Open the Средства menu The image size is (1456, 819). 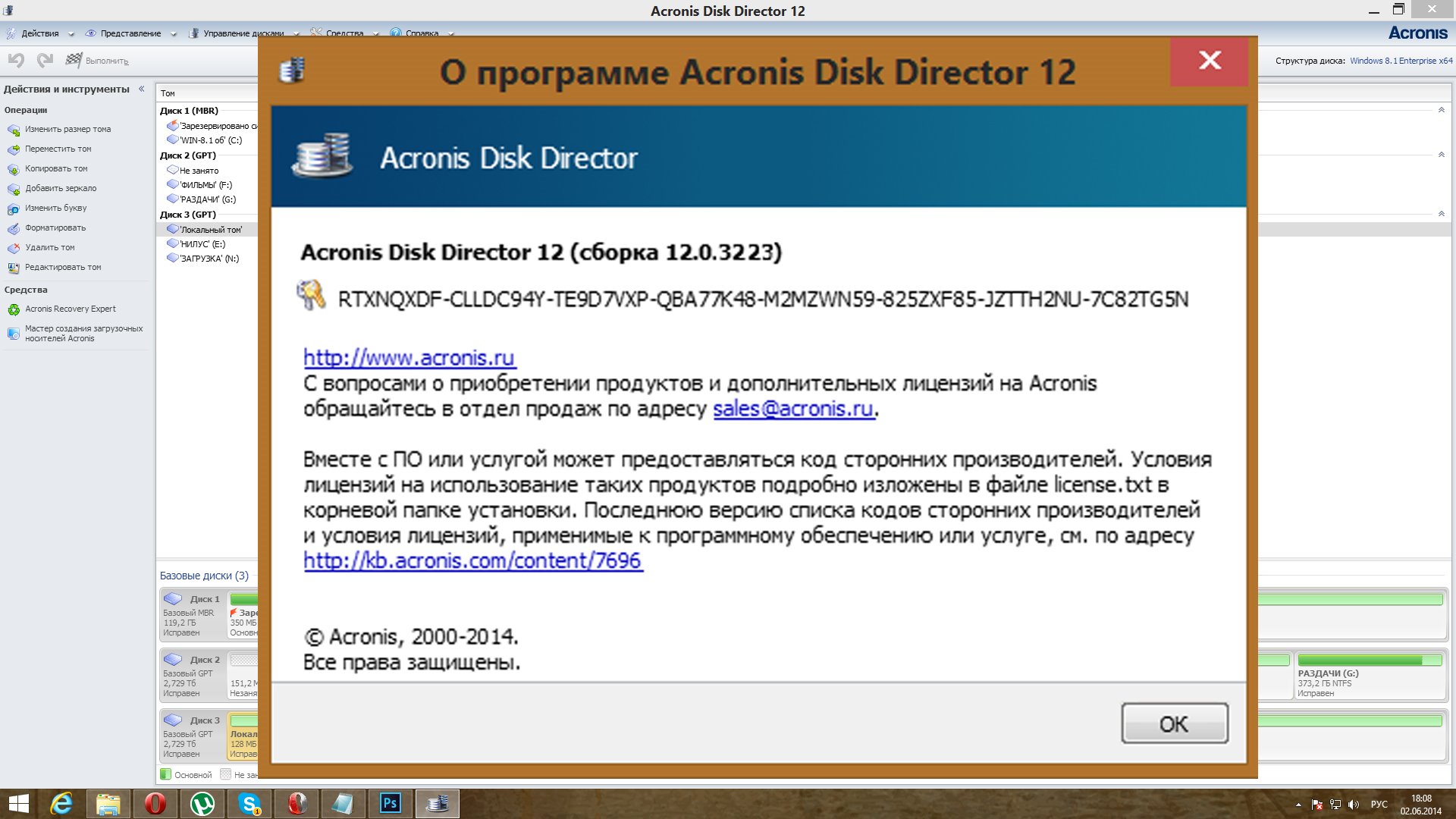tap(344, 33)
